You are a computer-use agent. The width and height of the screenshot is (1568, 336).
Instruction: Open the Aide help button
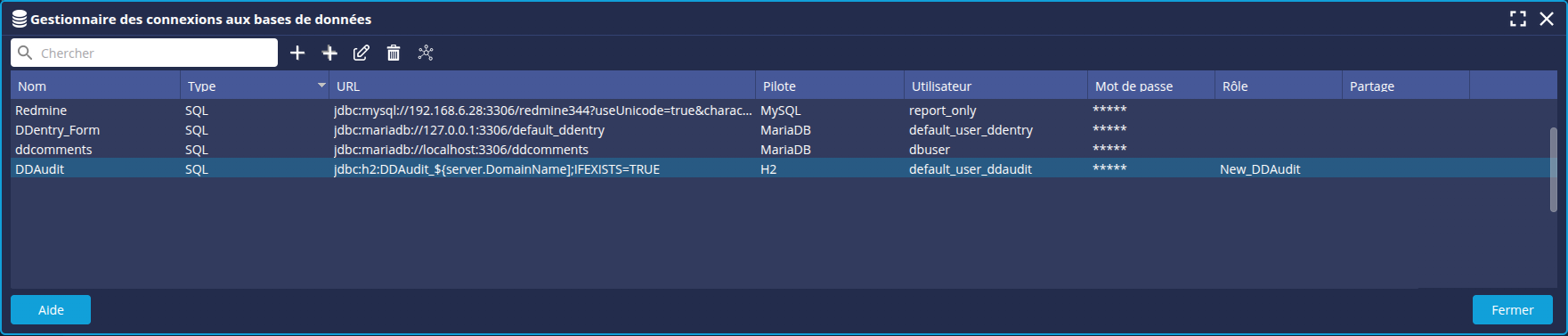click(x=51, y=310)
